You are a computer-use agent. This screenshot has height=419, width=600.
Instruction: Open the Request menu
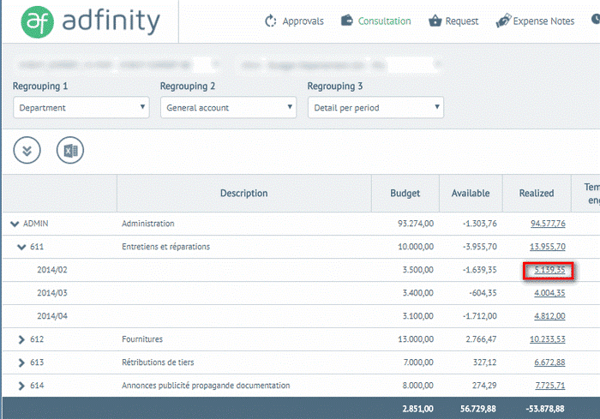(453, 21)
